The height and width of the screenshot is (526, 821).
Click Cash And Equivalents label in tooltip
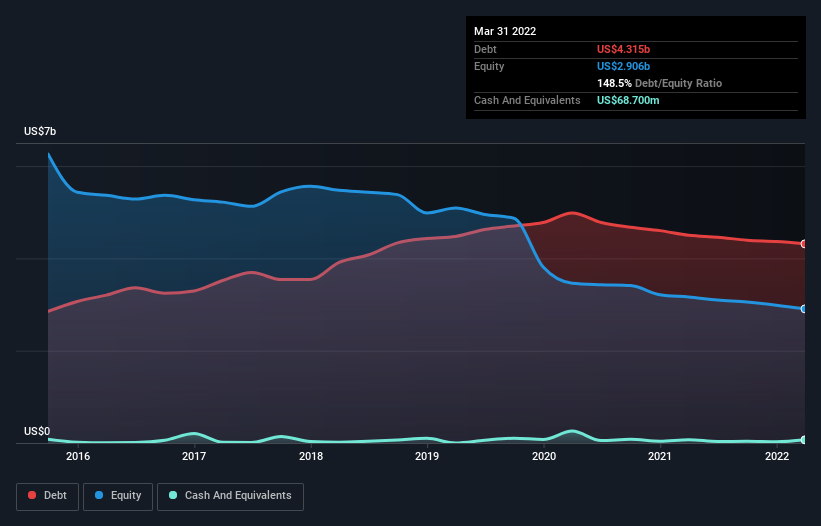(527, 100)
